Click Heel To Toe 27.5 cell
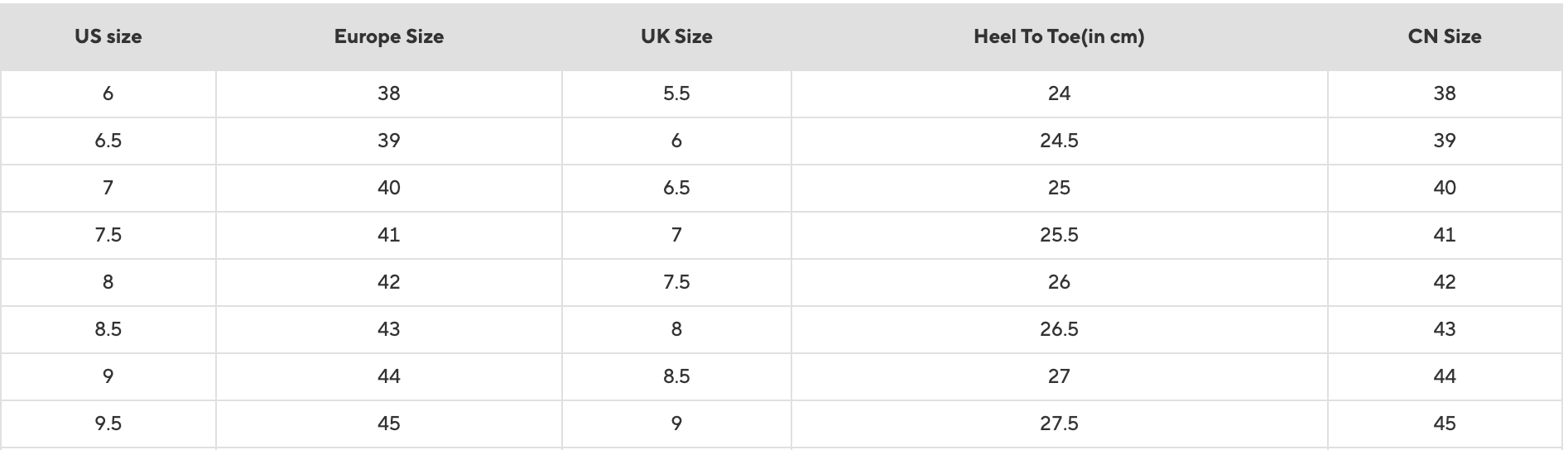The image size is (1568, 450). tap(1059, 424)
